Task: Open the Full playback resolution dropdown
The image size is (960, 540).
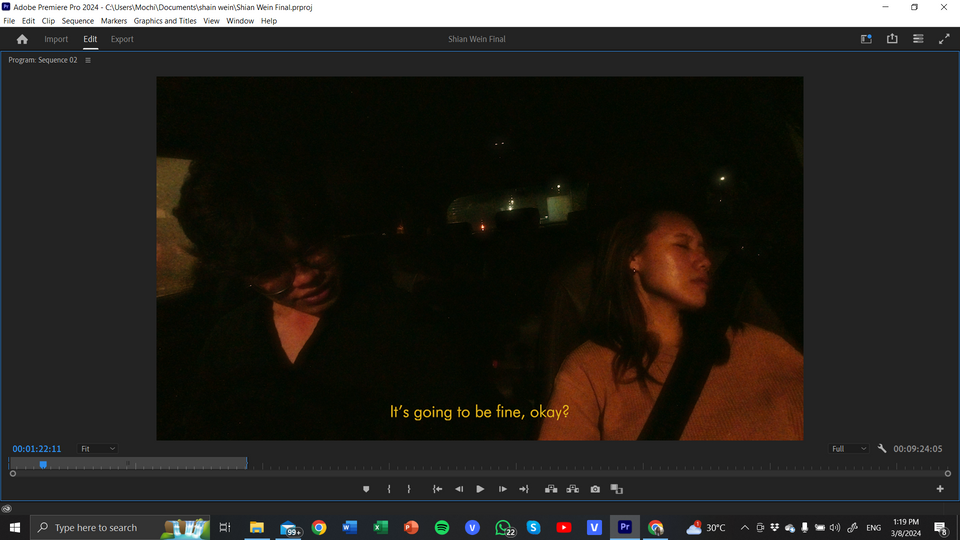Action: point(848,449)
